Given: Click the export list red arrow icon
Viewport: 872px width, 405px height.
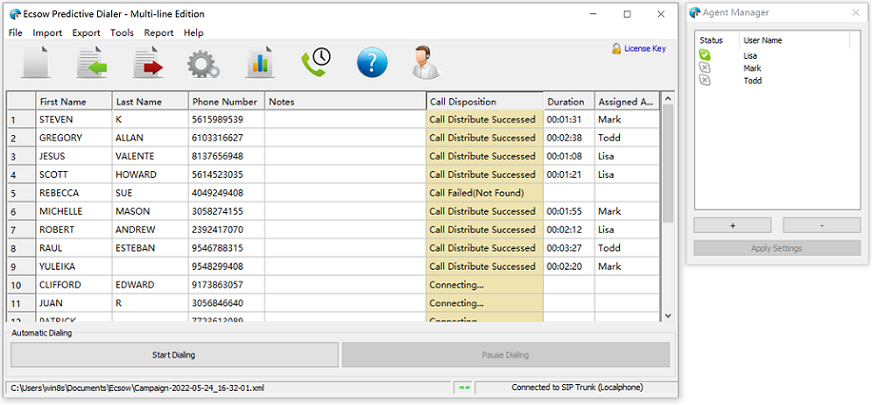Looking at the screenshot, I should pyautogui.click(x=147, y=62).
